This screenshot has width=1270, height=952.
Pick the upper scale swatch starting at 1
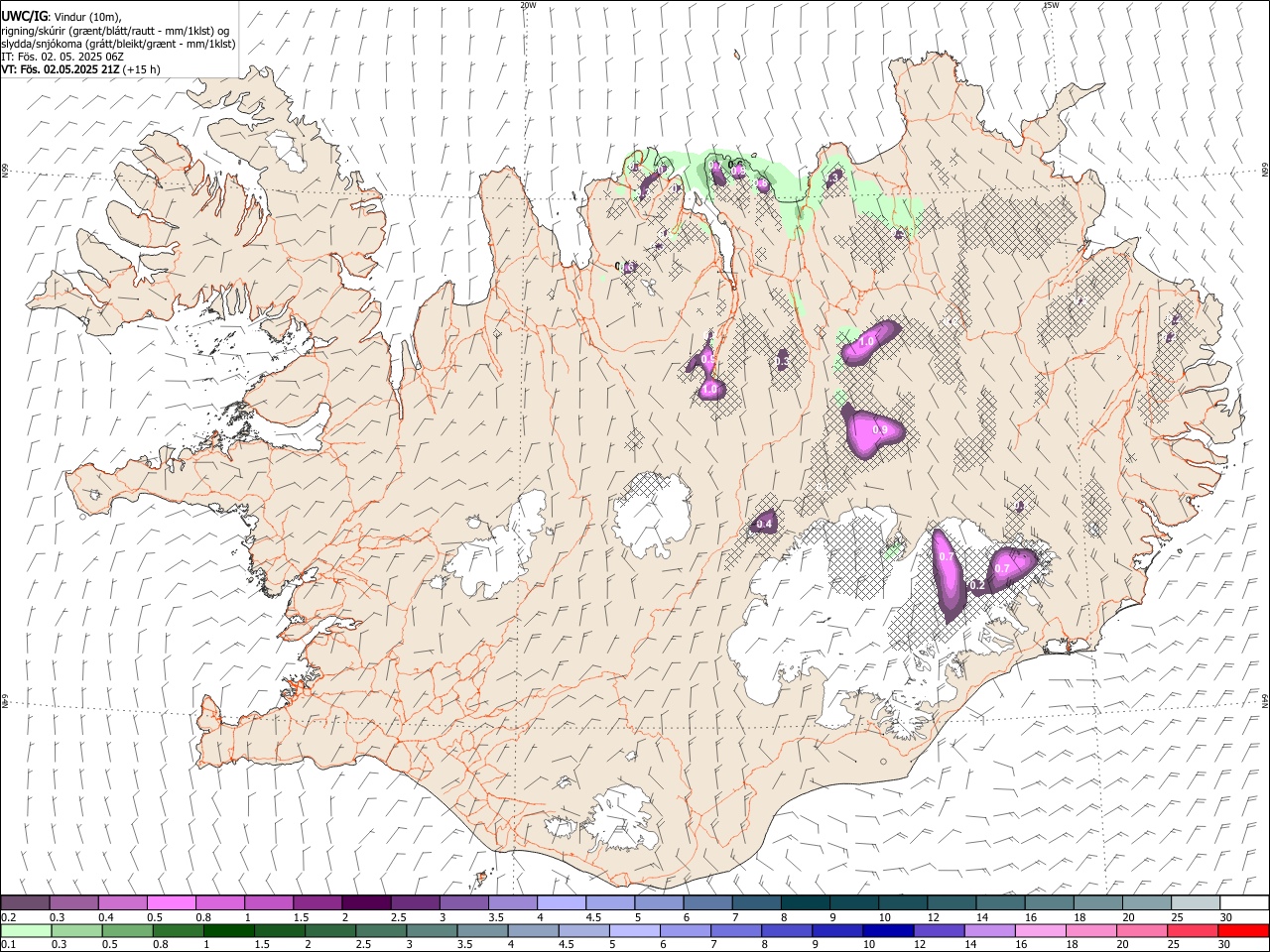point(268,902)
